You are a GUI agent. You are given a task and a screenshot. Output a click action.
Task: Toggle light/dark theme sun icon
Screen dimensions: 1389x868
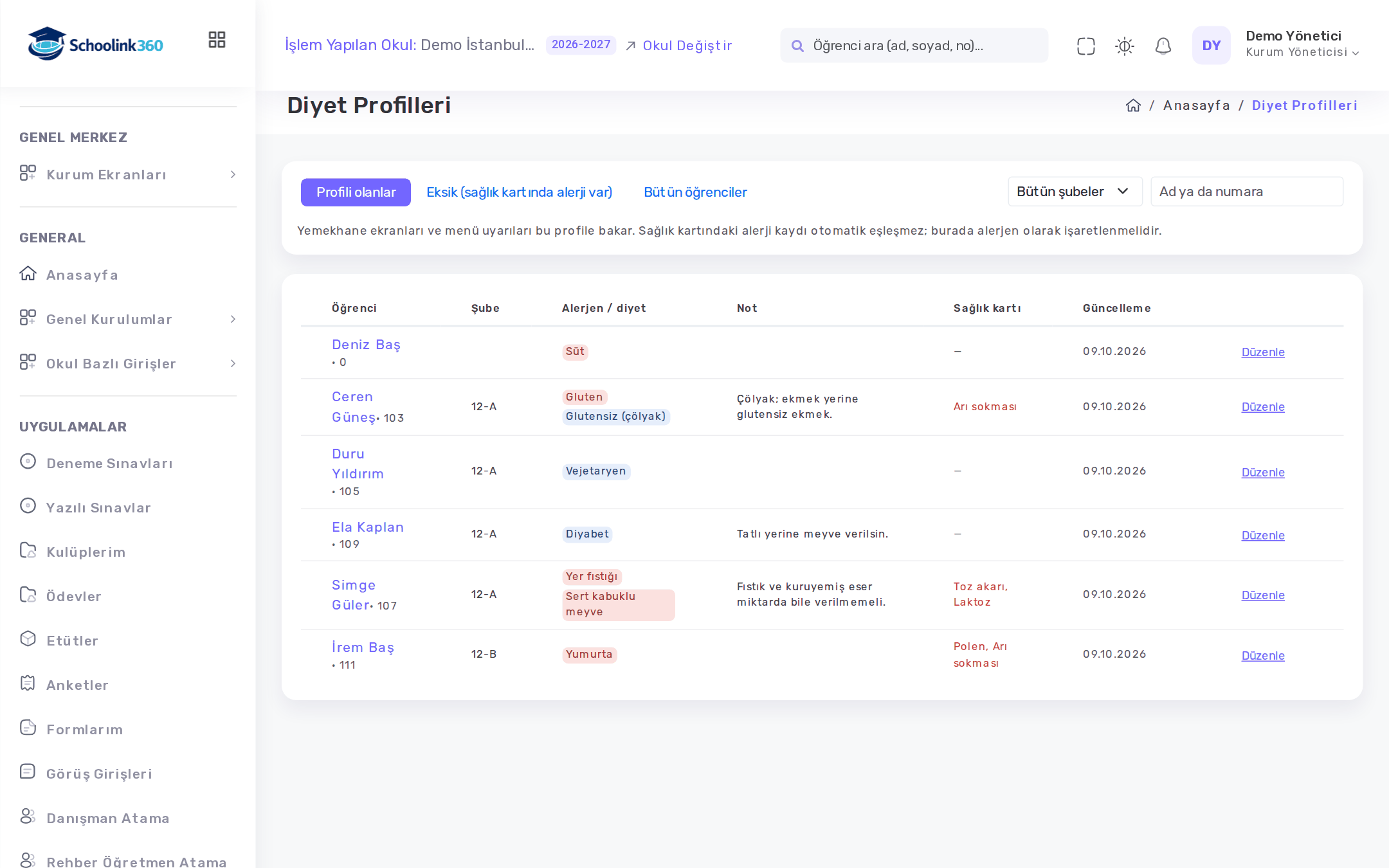pyautogui.click(x=1124, y=46)
